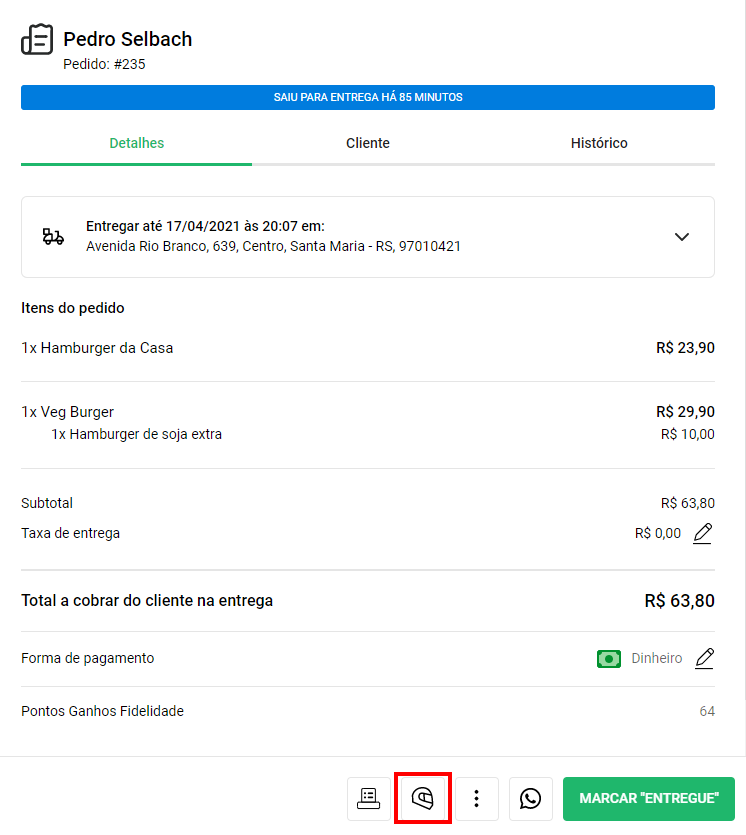Open the three-dot more options menu
746x835 pixels.
(x=477, y=798)
